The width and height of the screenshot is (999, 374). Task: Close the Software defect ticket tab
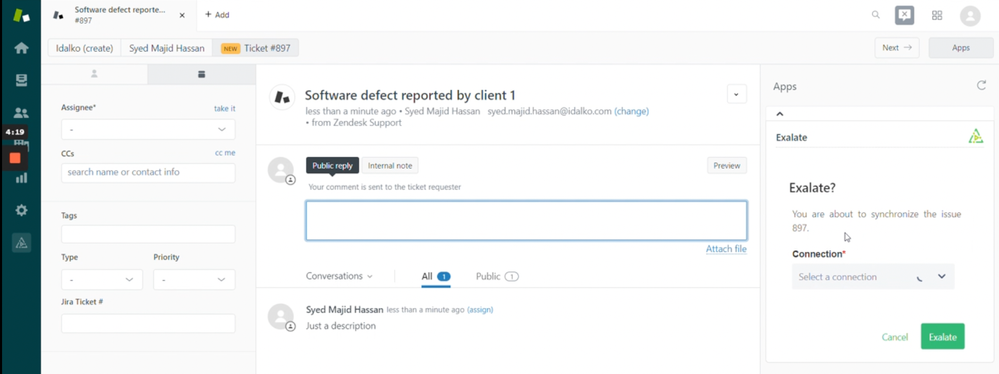182,15
